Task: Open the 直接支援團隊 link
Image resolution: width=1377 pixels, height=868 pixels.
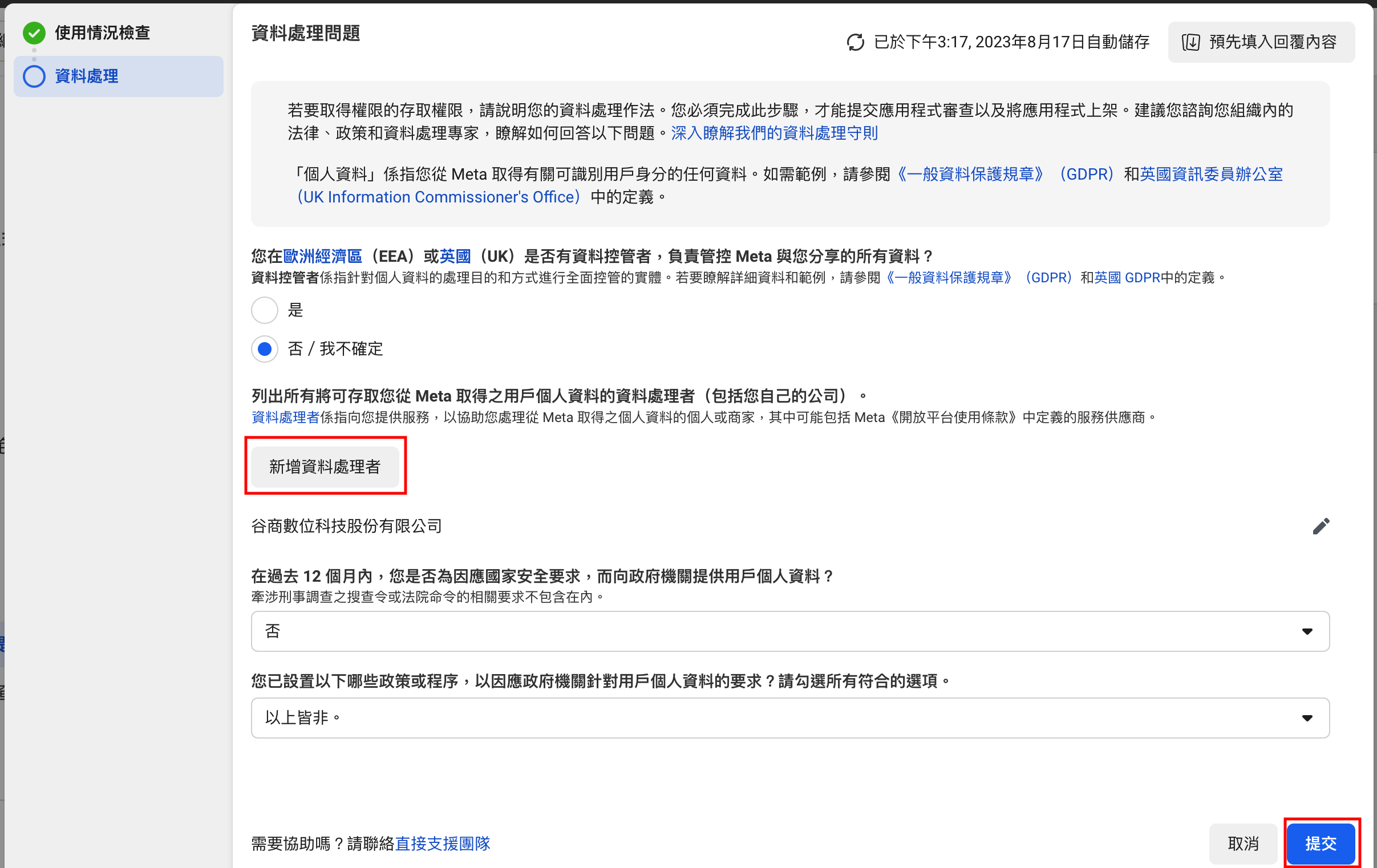Action: point(443,844)
